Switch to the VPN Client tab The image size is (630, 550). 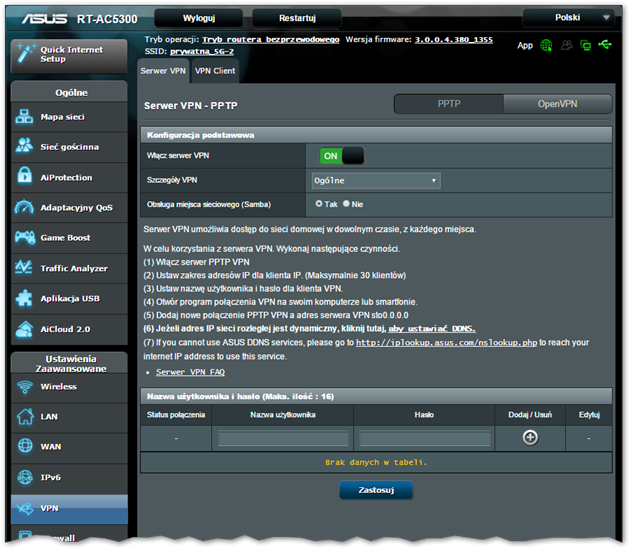[x=215, y=71]
